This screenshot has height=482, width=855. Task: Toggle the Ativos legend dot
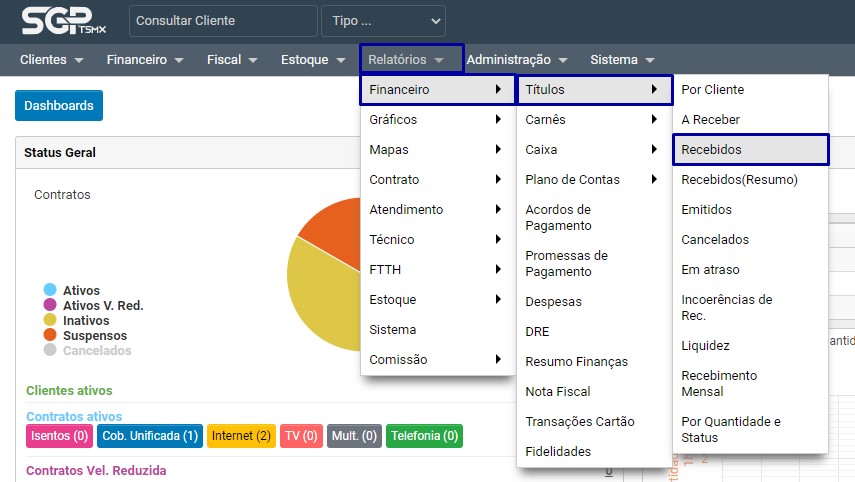tap(50, 290)
